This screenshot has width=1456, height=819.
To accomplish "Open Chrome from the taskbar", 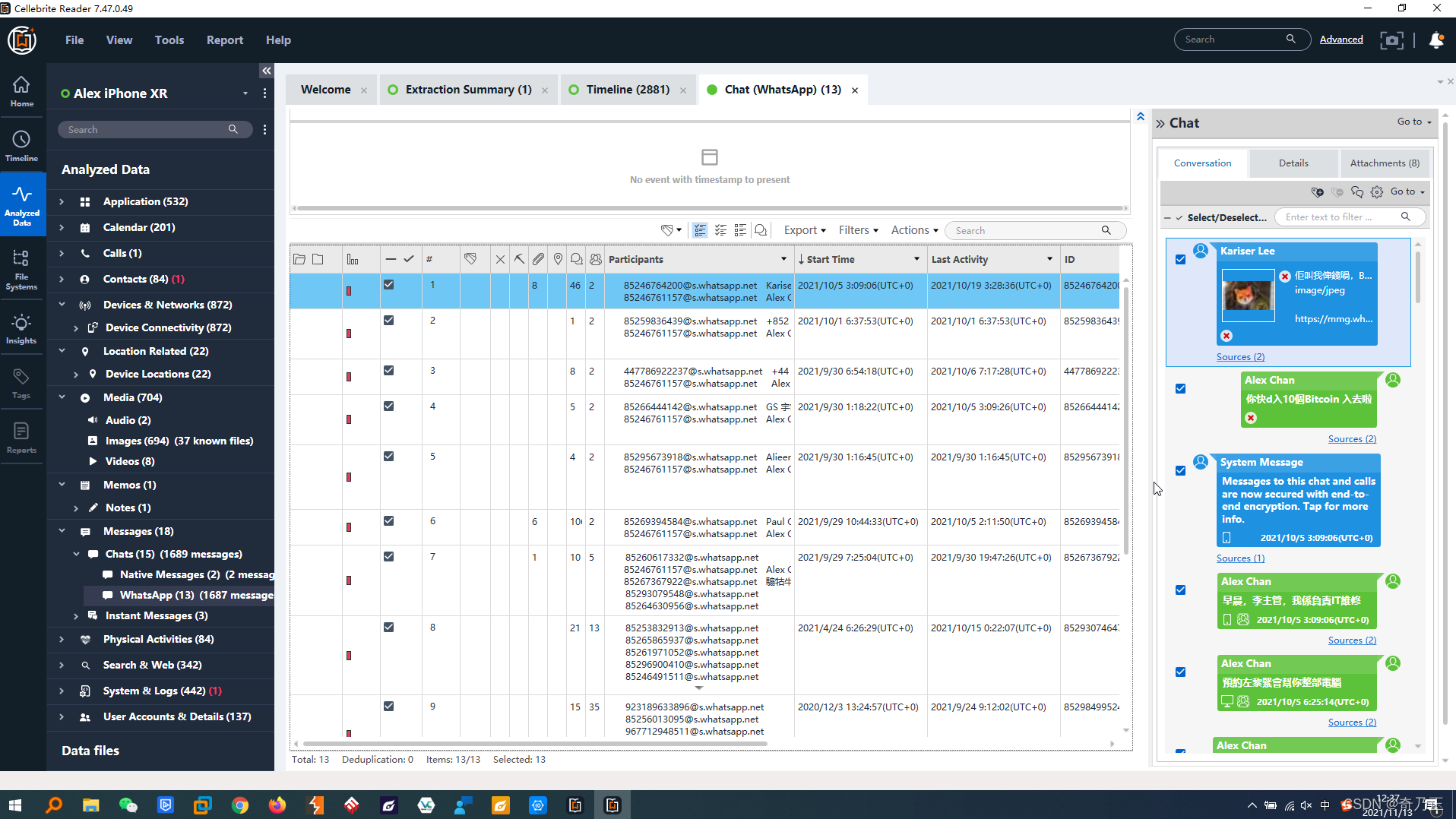I will point(240,805).
